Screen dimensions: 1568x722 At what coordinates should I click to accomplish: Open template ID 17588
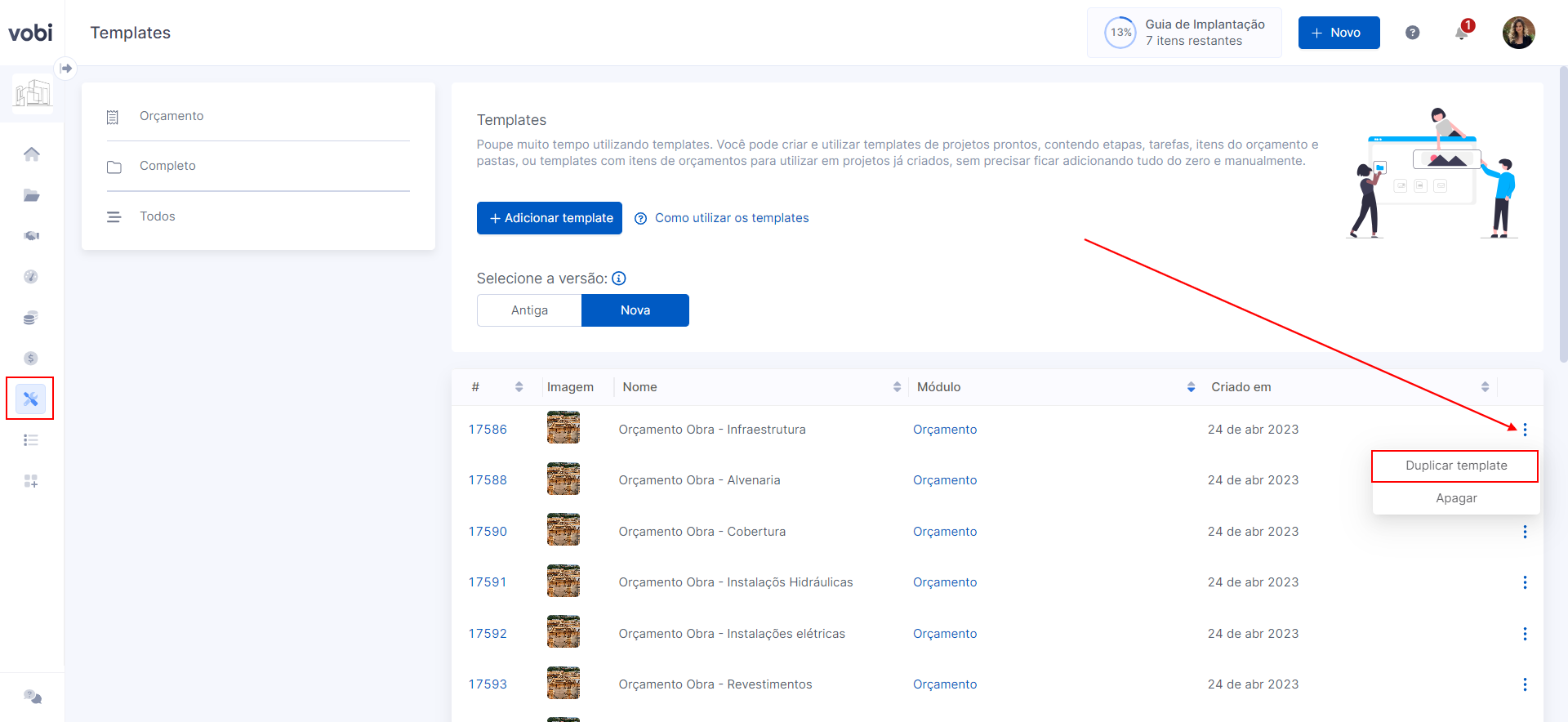[x=488, y=480]
